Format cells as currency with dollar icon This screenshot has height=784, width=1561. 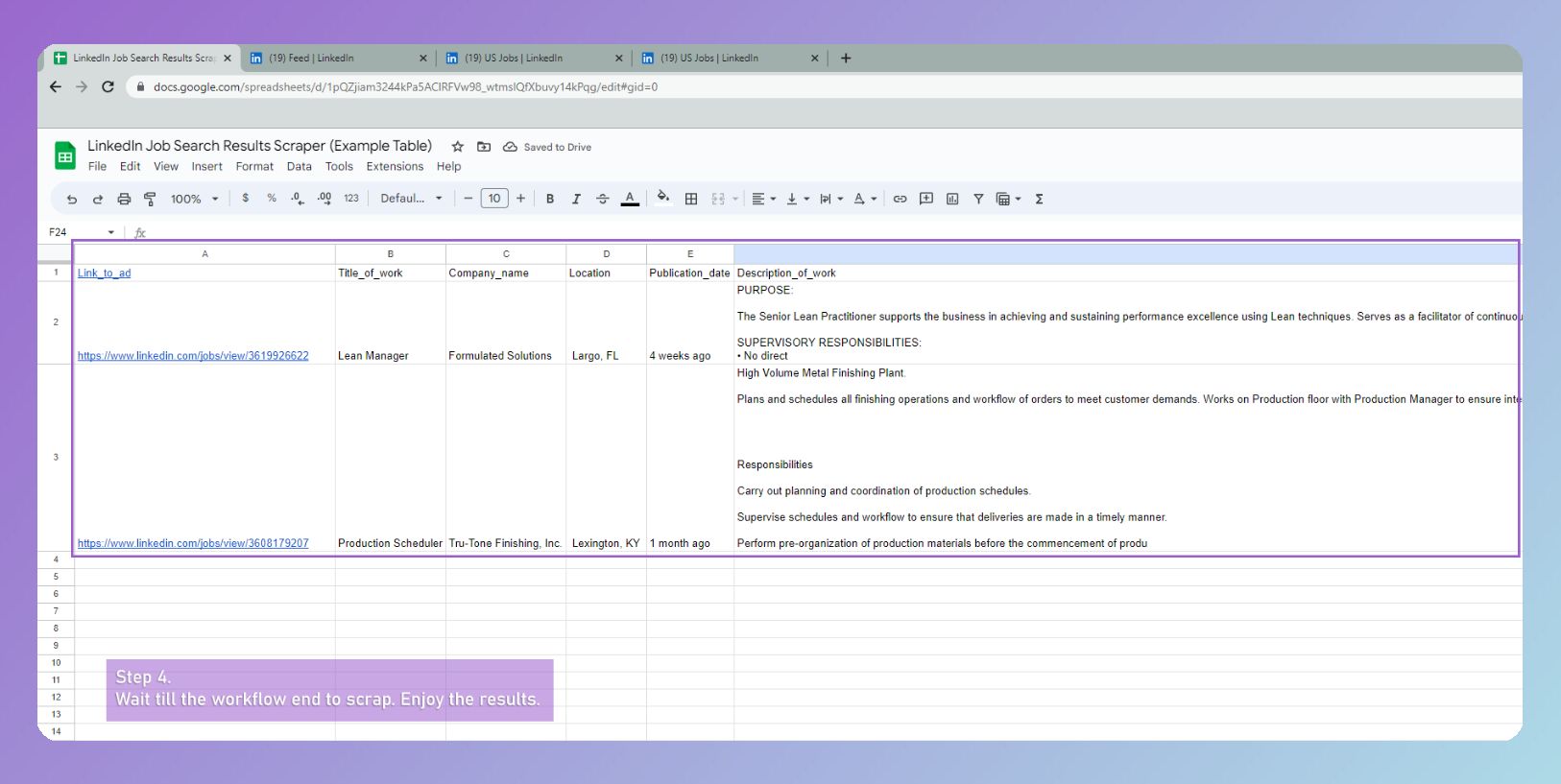(x=246, y=199)
